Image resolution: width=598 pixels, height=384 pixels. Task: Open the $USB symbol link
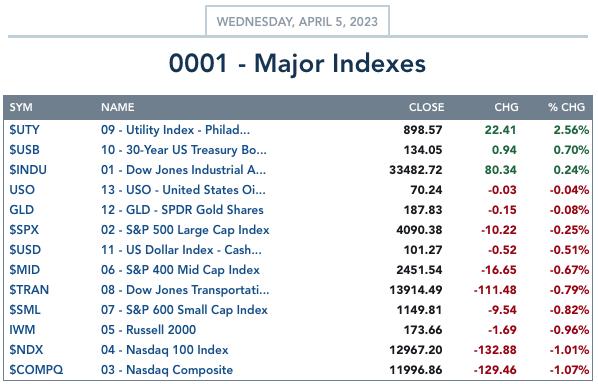pos(24,150)
